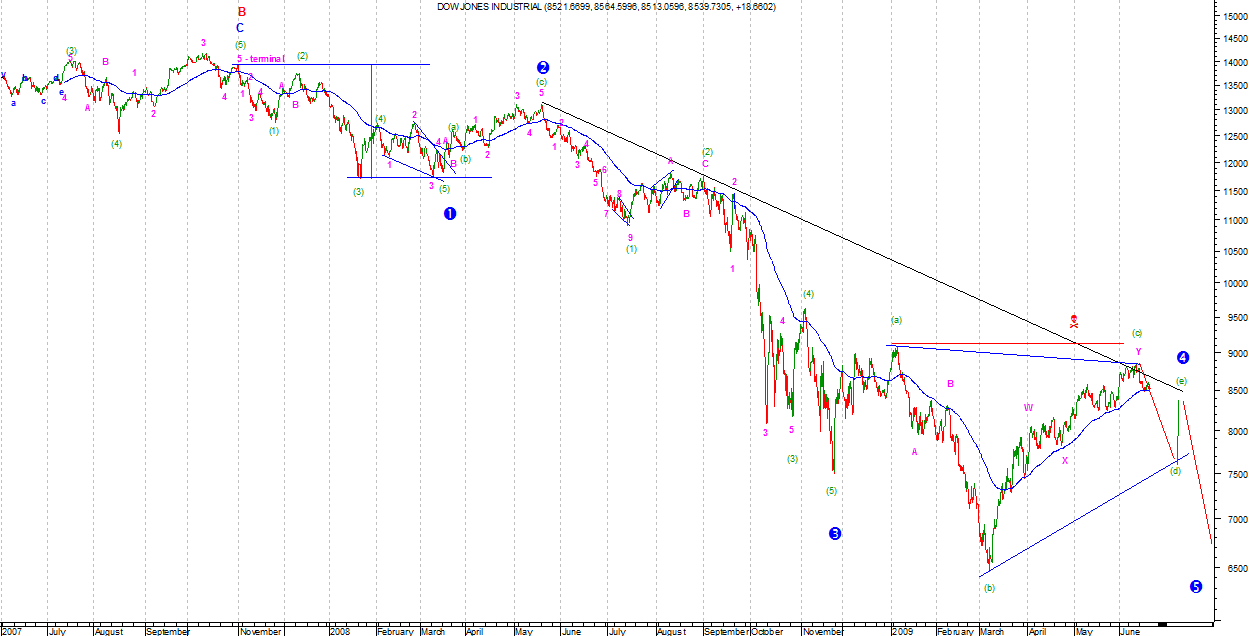The image size is (1250, 636).
Task: Click the black marker on the time axis
Action: [1162, 624]
